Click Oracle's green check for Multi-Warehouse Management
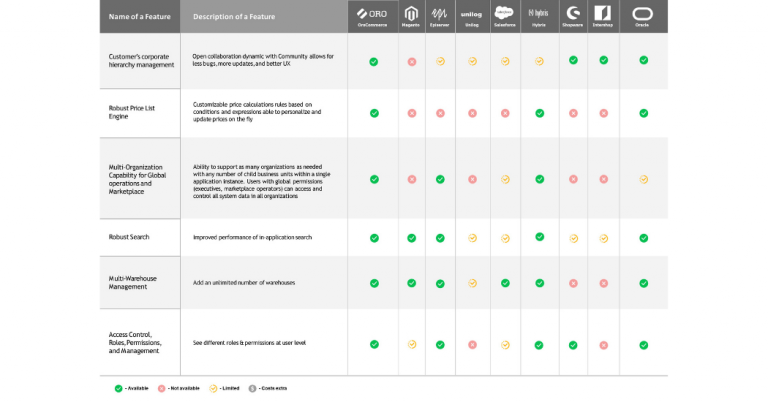 point(643,283)
